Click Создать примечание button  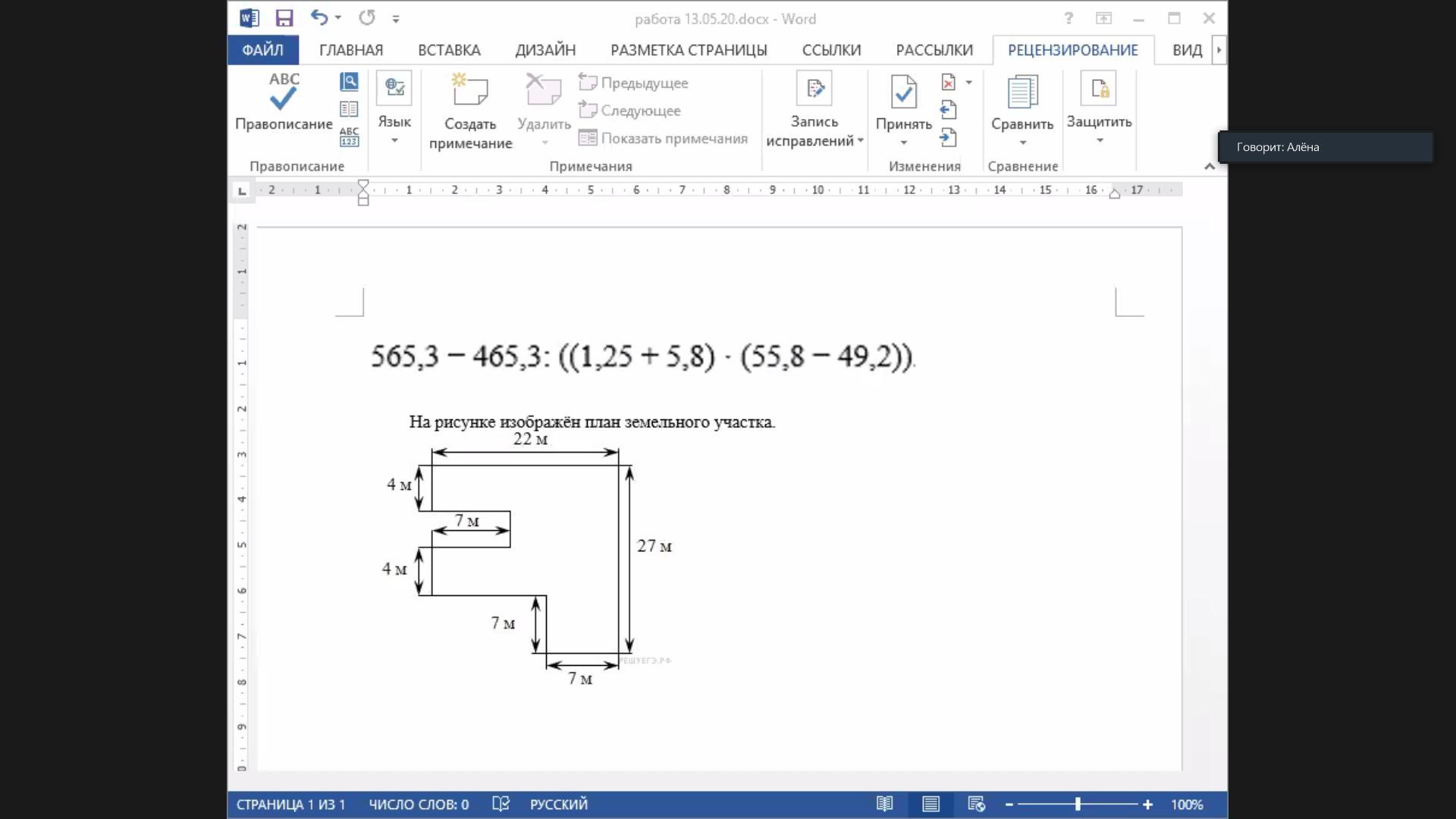coord(470,111)
